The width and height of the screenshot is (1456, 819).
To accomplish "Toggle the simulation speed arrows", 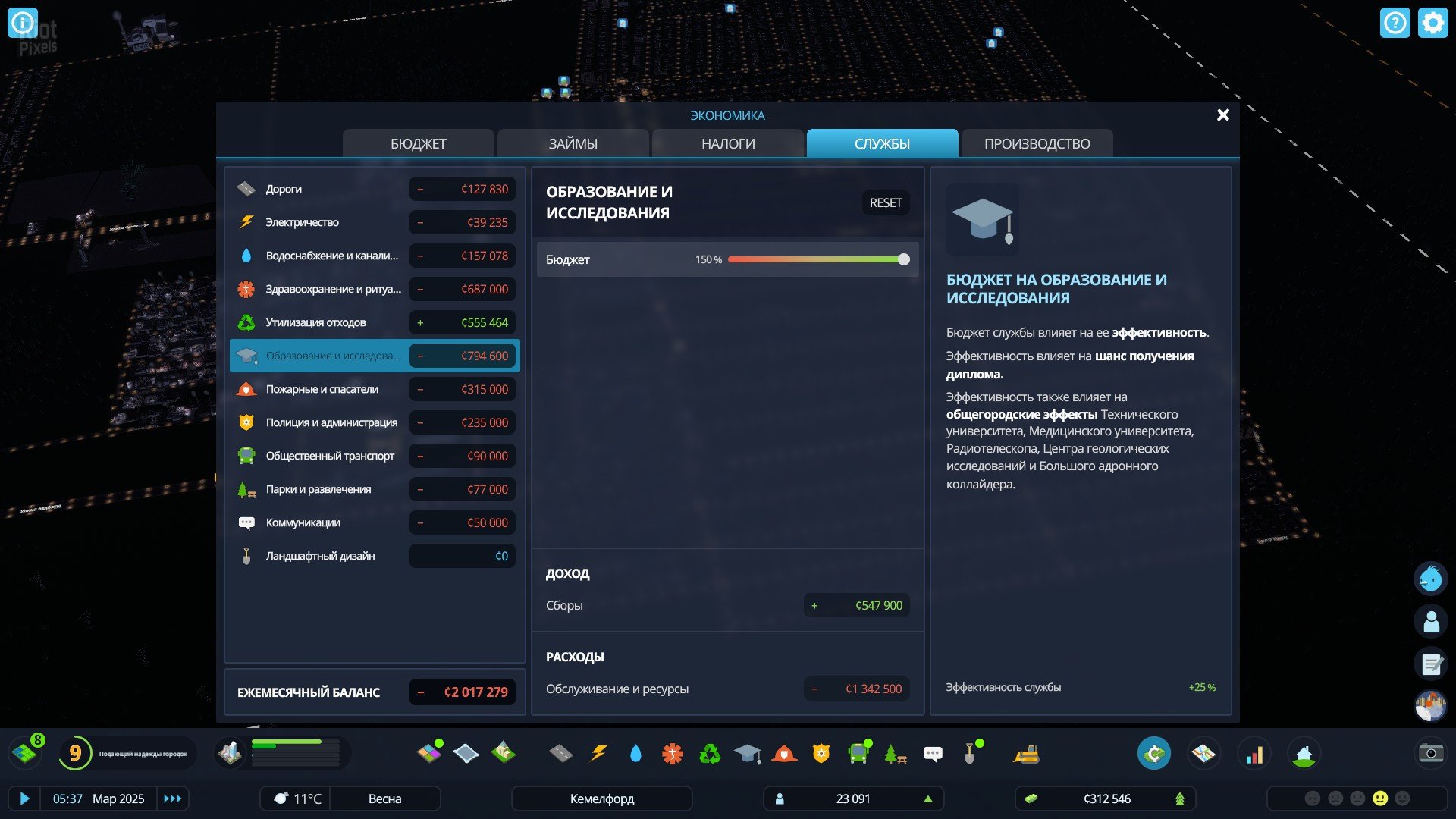I will [173, 799].
